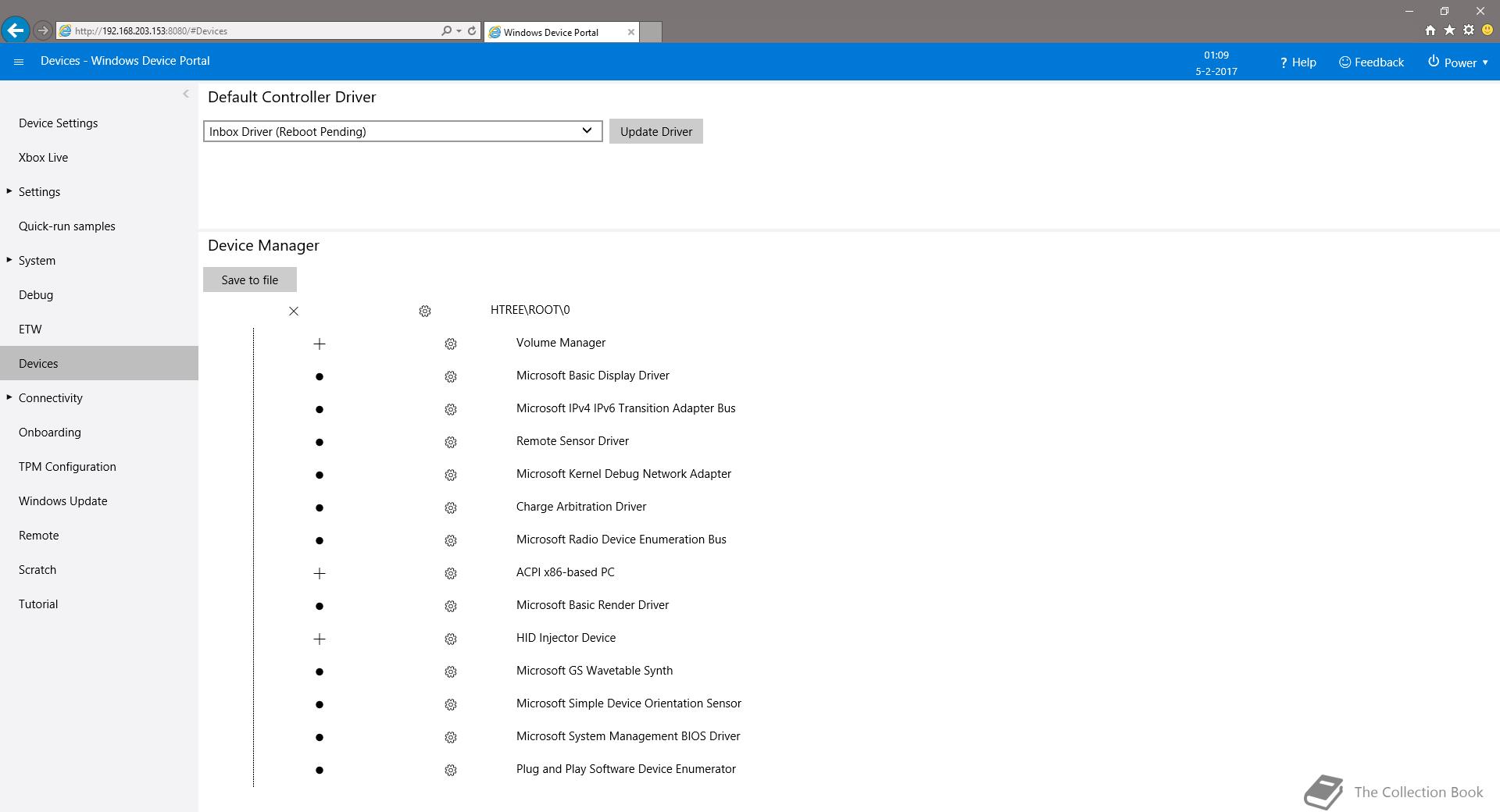Open Windows Update in sidebar
The image size is (1500, 812).
click(63, 501)
